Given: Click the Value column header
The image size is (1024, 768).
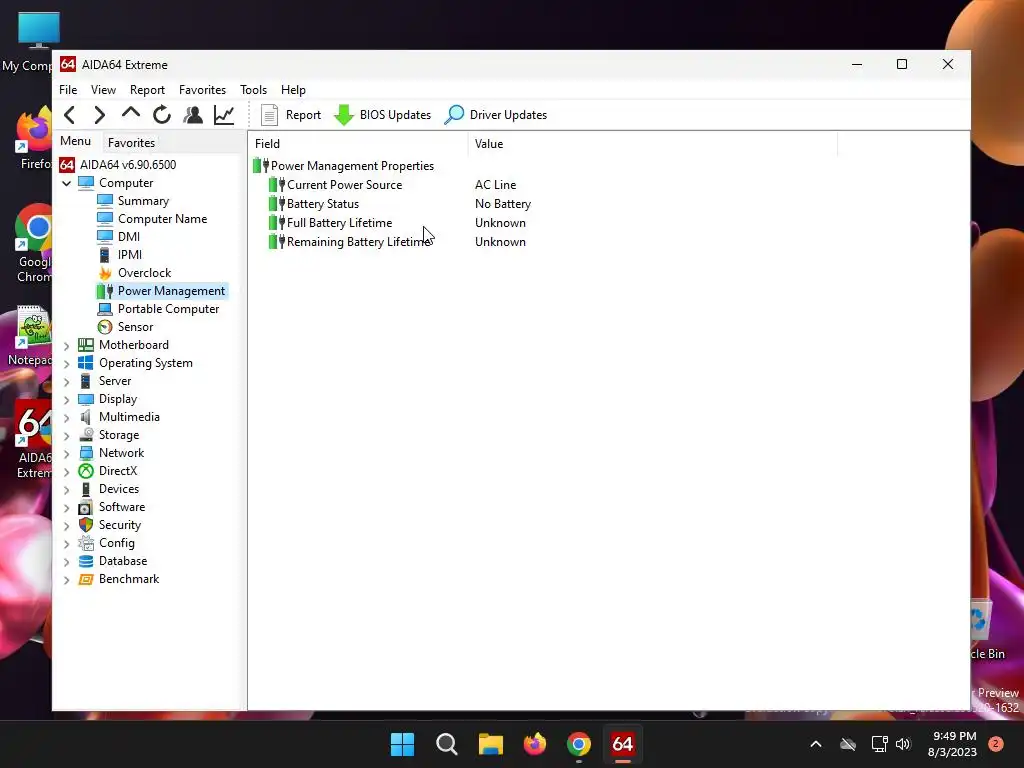Looking at the screenshot, I should 652,144.
